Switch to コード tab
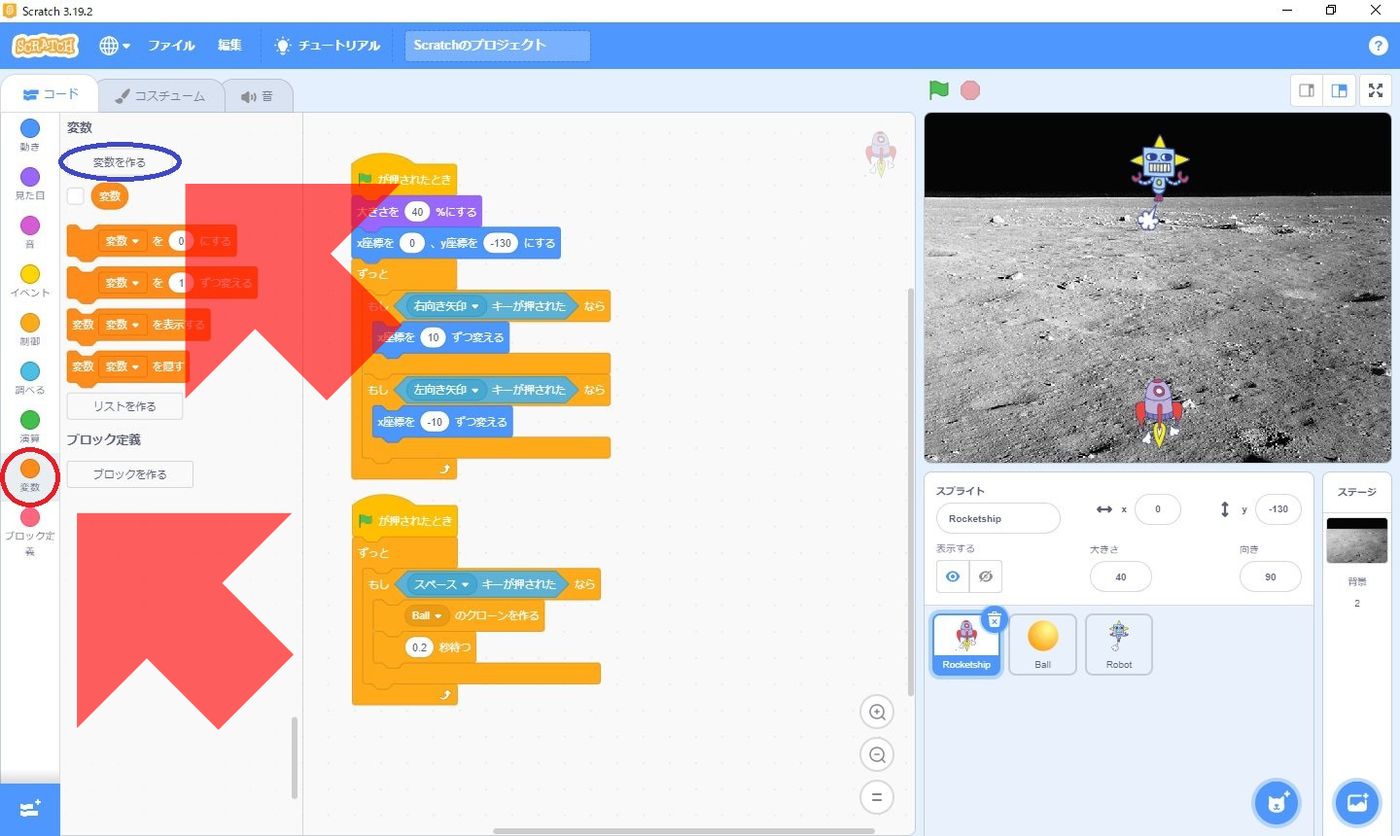 point(50,94)
